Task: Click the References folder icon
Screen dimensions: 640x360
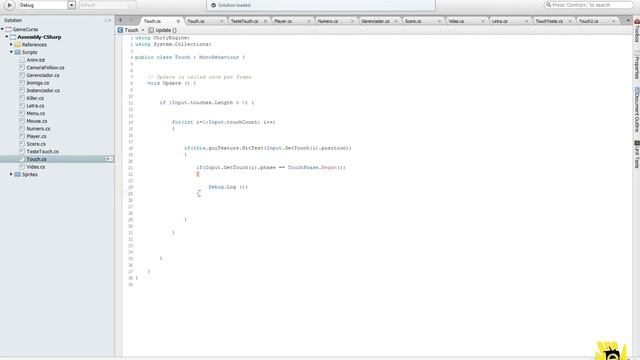Action: [x=18, y=44]
